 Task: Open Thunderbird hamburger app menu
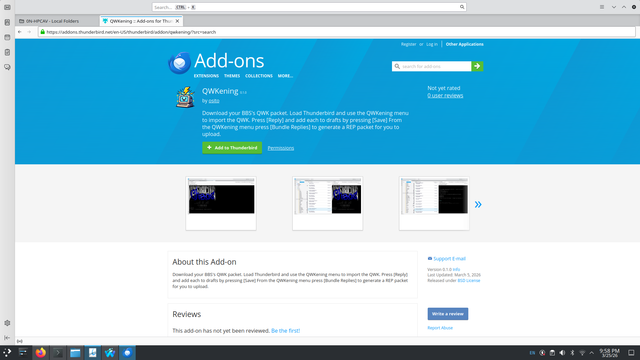602,7
